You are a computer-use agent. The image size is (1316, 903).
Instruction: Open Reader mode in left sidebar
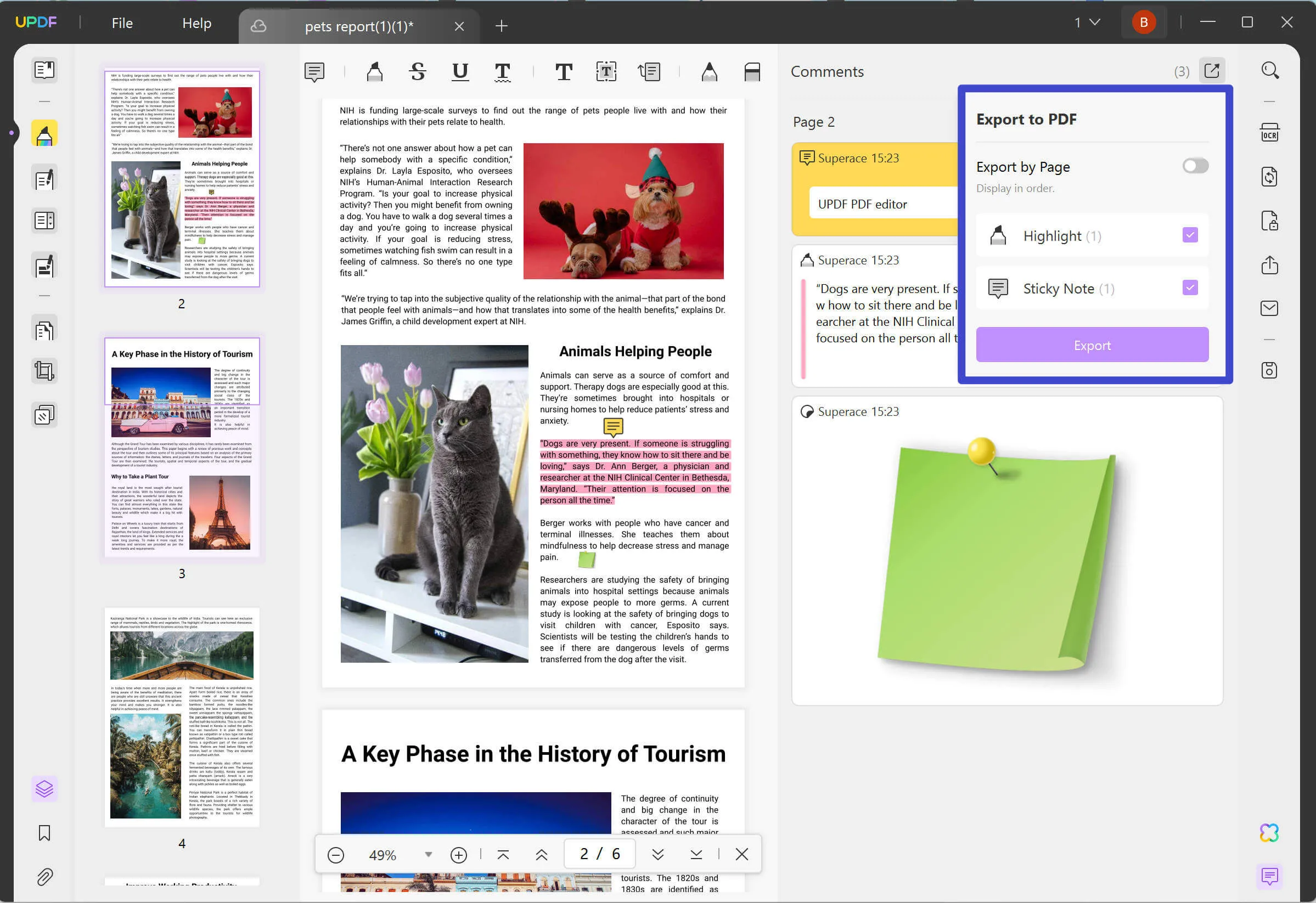pos(44,70)
